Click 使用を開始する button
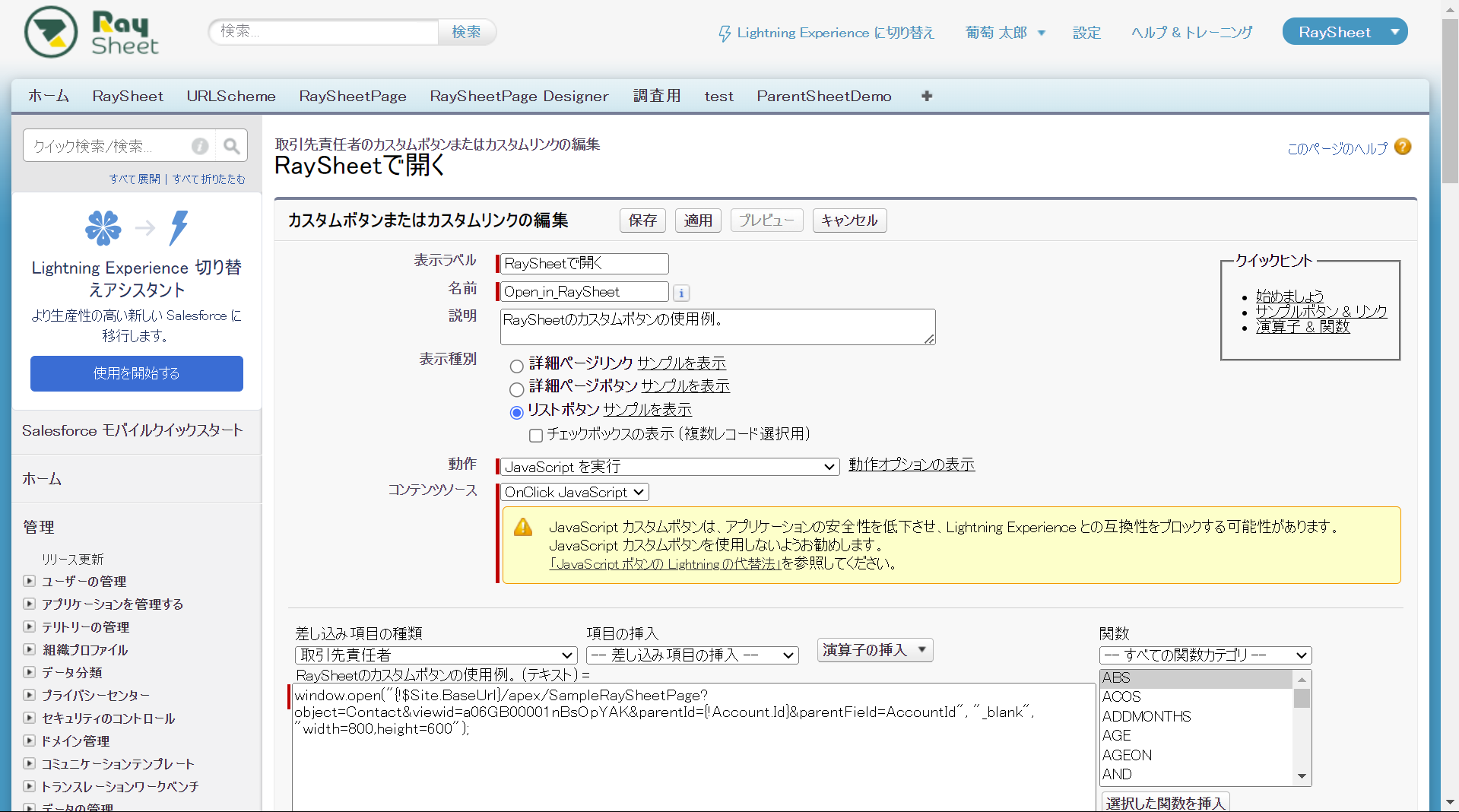Viewport: 1459px width, 812px height. [137, 373]
